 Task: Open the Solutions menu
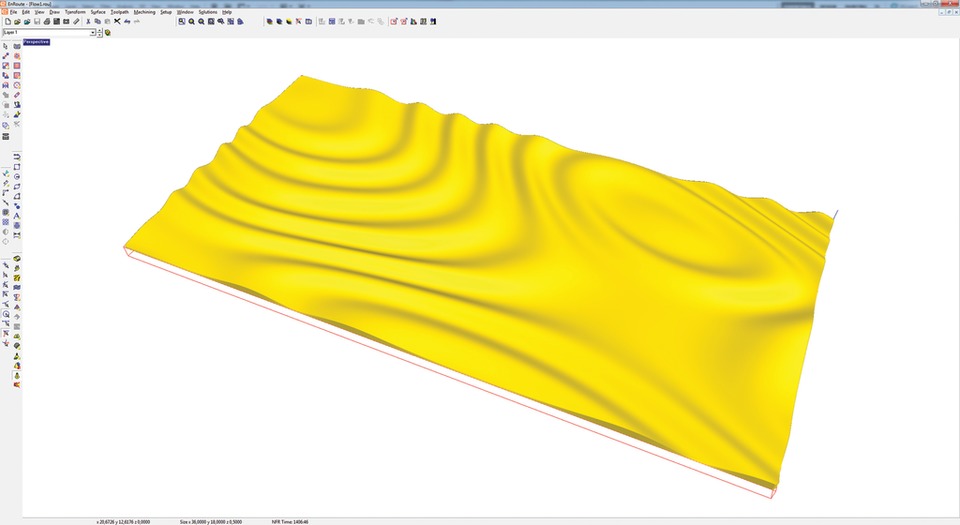pos(207,12)
